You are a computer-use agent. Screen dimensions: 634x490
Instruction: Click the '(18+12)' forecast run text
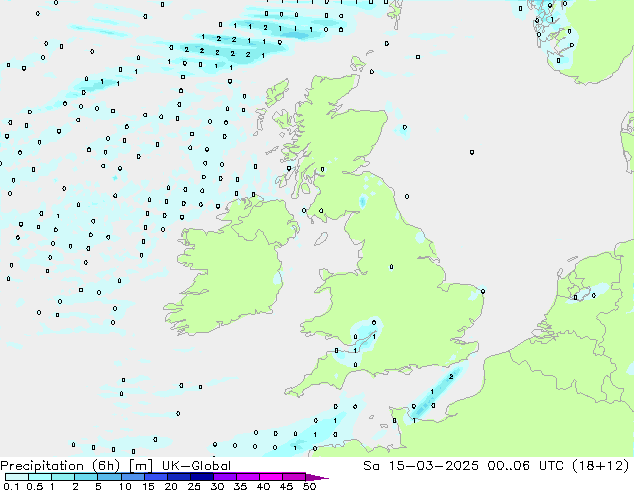tap(601, 466)
